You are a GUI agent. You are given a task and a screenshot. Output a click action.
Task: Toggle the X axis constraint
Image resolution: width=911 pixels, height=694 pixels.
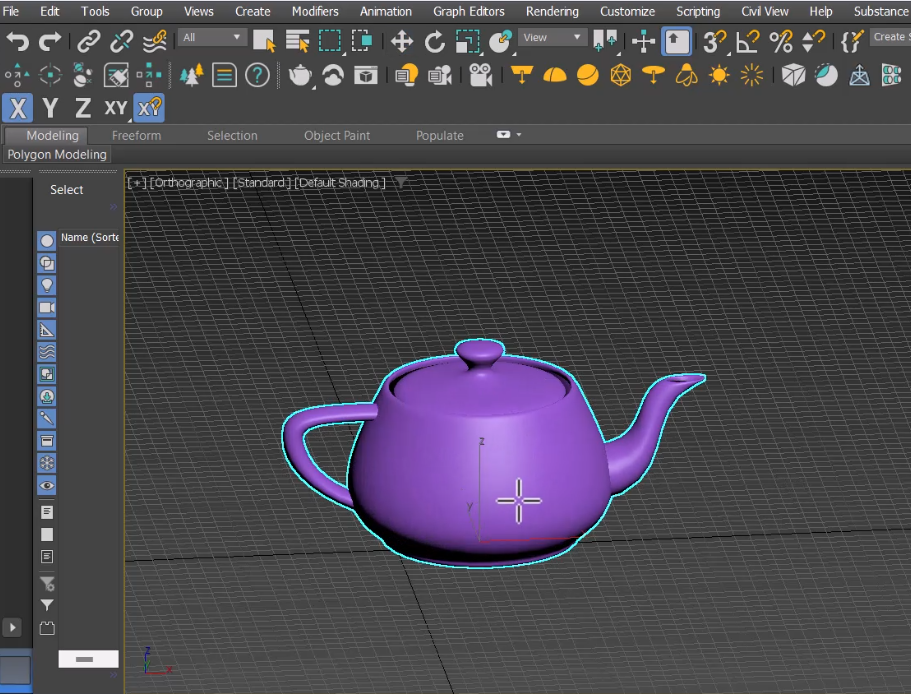coord(18,108)
